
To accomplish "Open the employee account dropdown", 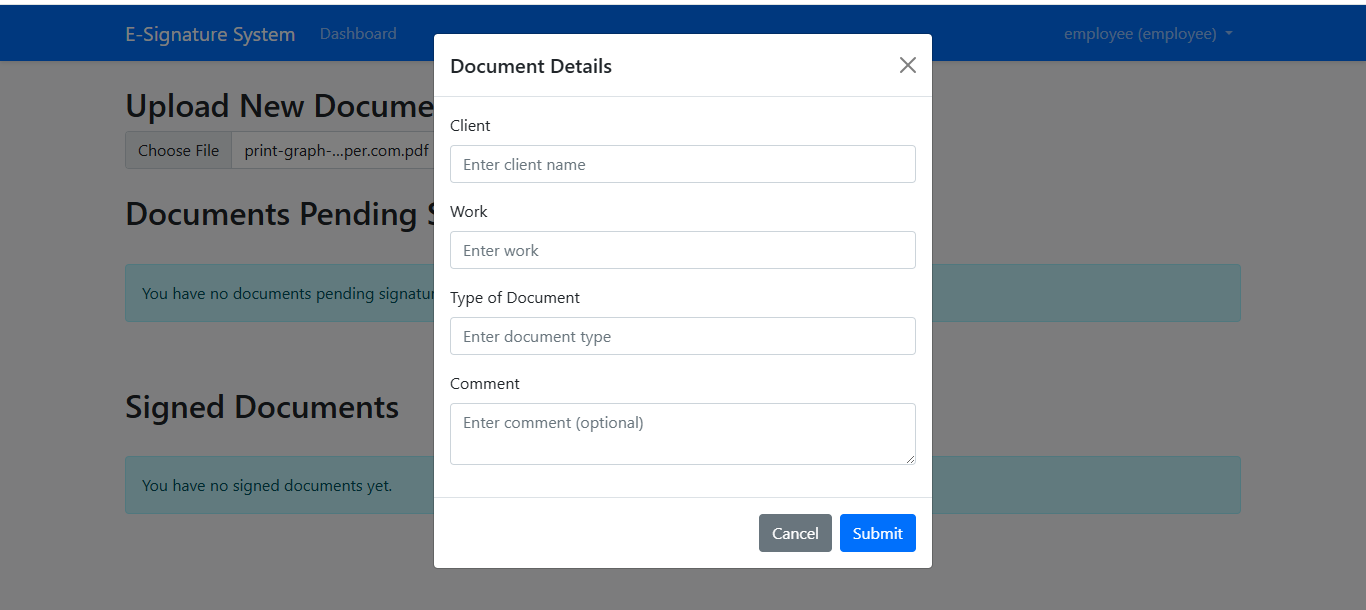I will 1148,34.
